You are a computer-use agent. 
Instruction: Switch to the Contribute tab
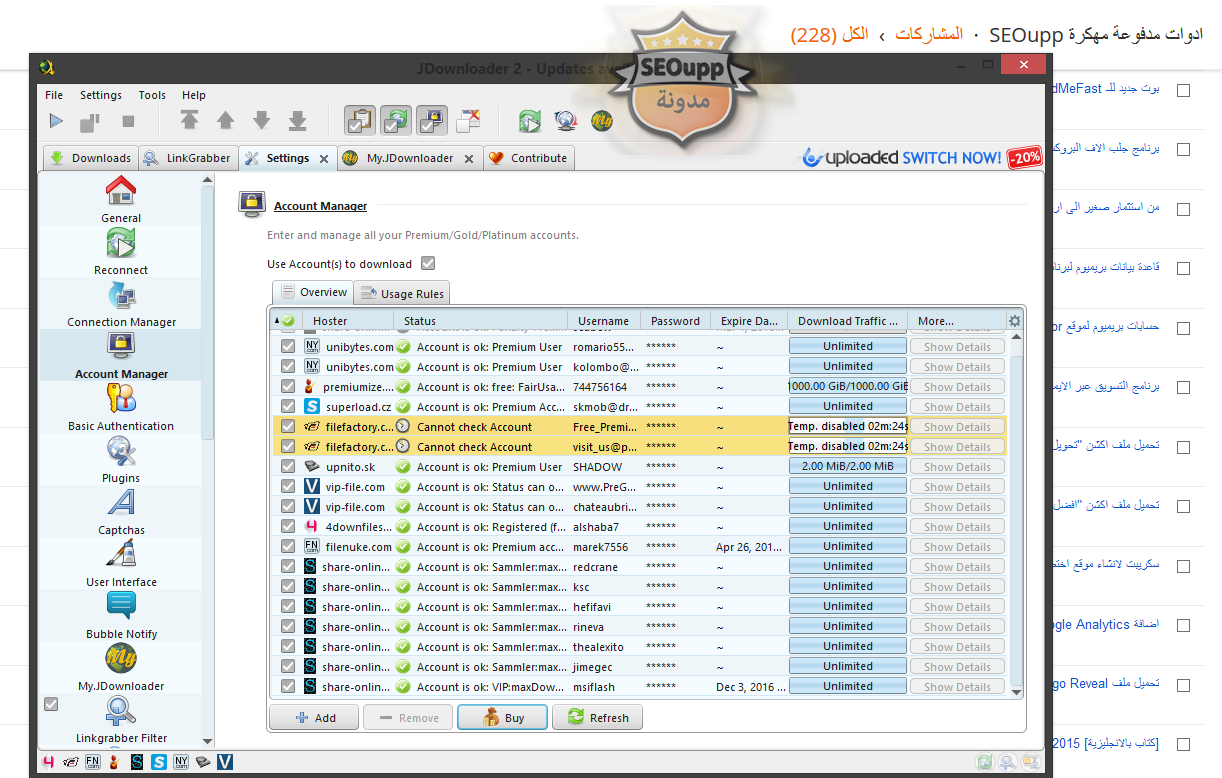point(528,158)
